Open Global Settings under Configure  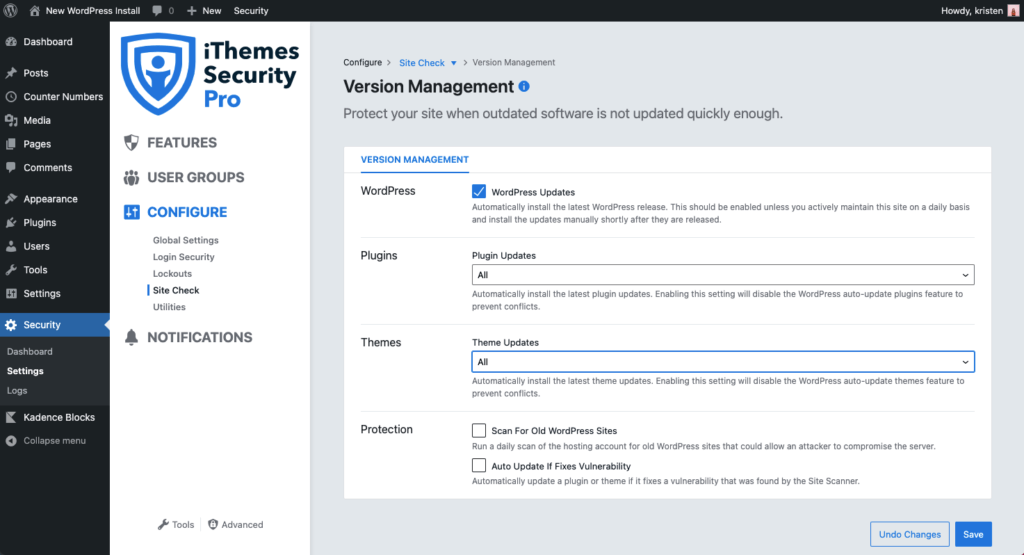click(x=185, y=240)
